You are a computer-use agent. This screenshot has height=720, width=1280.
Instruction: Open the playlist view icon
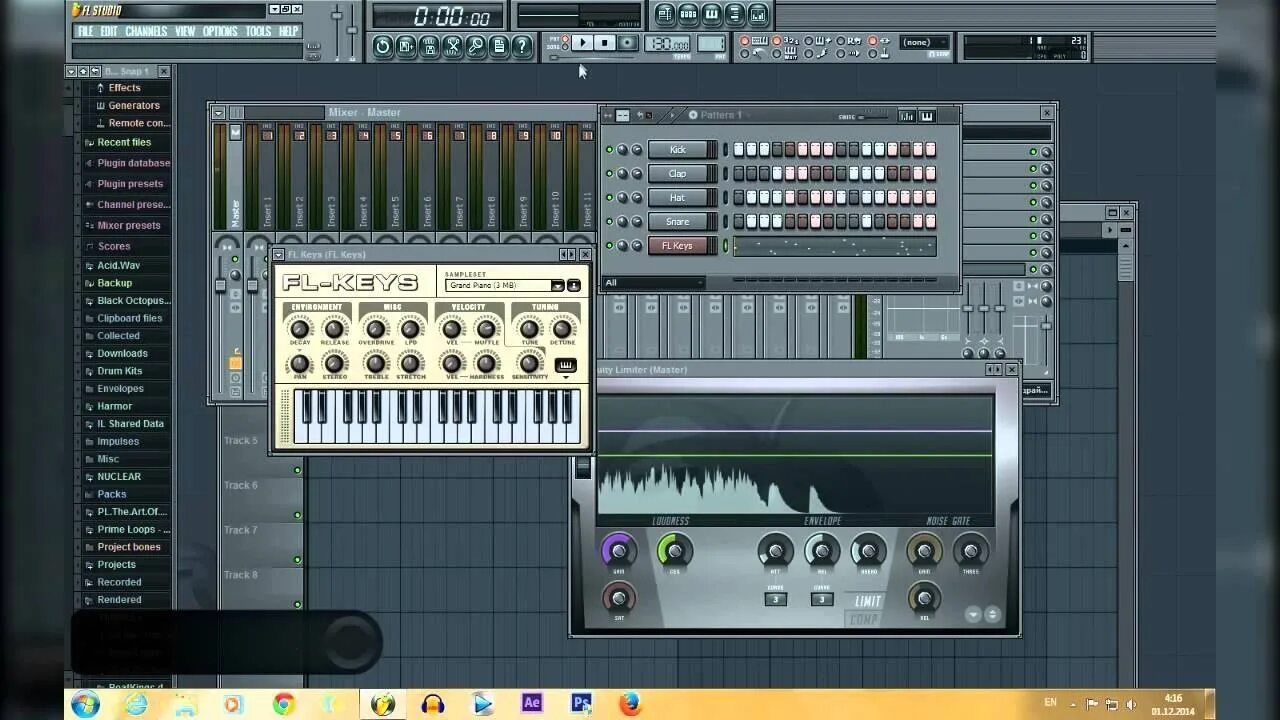(665, 14)
